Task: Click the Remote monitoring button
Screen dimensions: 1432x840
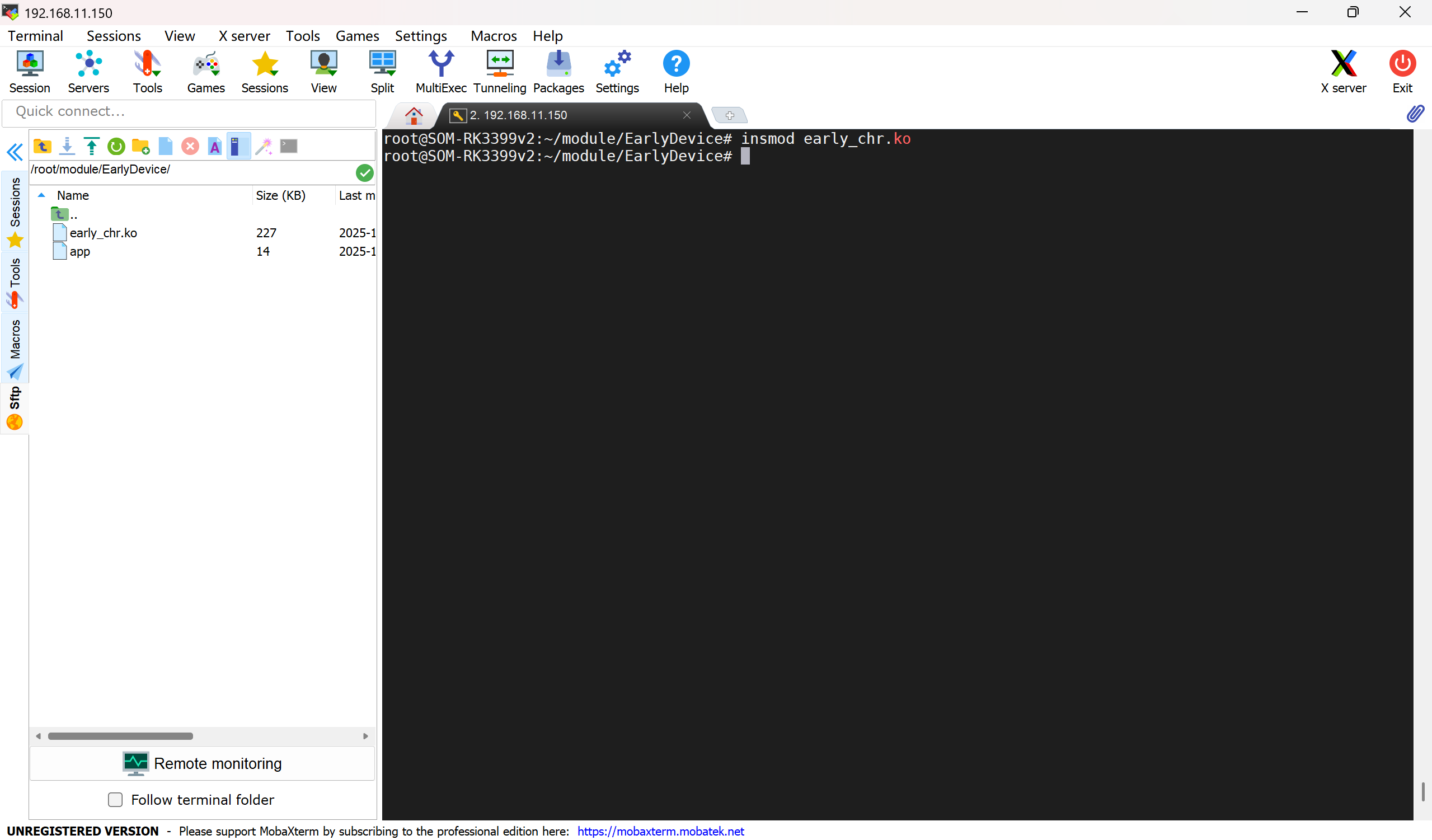Action: [203, 763]
